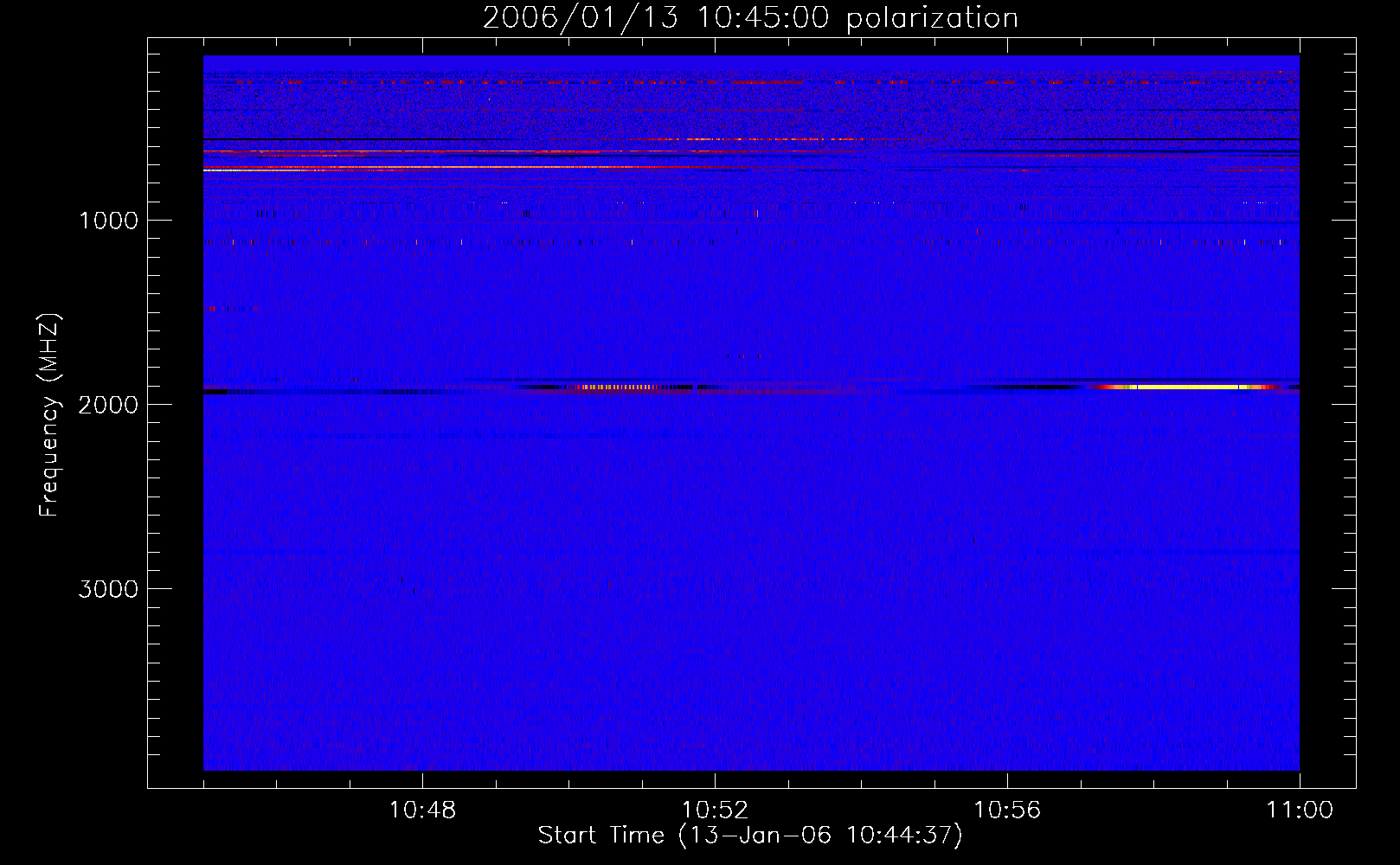Viewport: 1400px width, 865px height.
Task: Click the 'Start Time (13-Jan-06 10:44:37)' label
Action: 750,836
